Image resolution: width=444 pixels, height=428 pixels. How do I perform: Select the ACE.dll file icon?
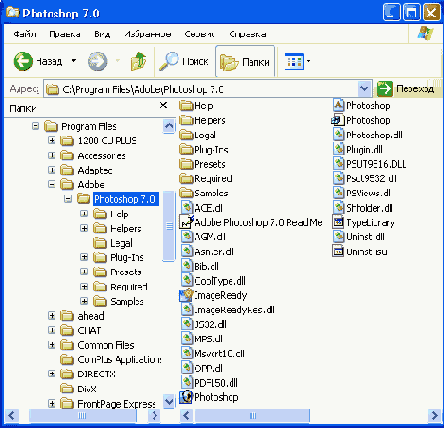187,208
